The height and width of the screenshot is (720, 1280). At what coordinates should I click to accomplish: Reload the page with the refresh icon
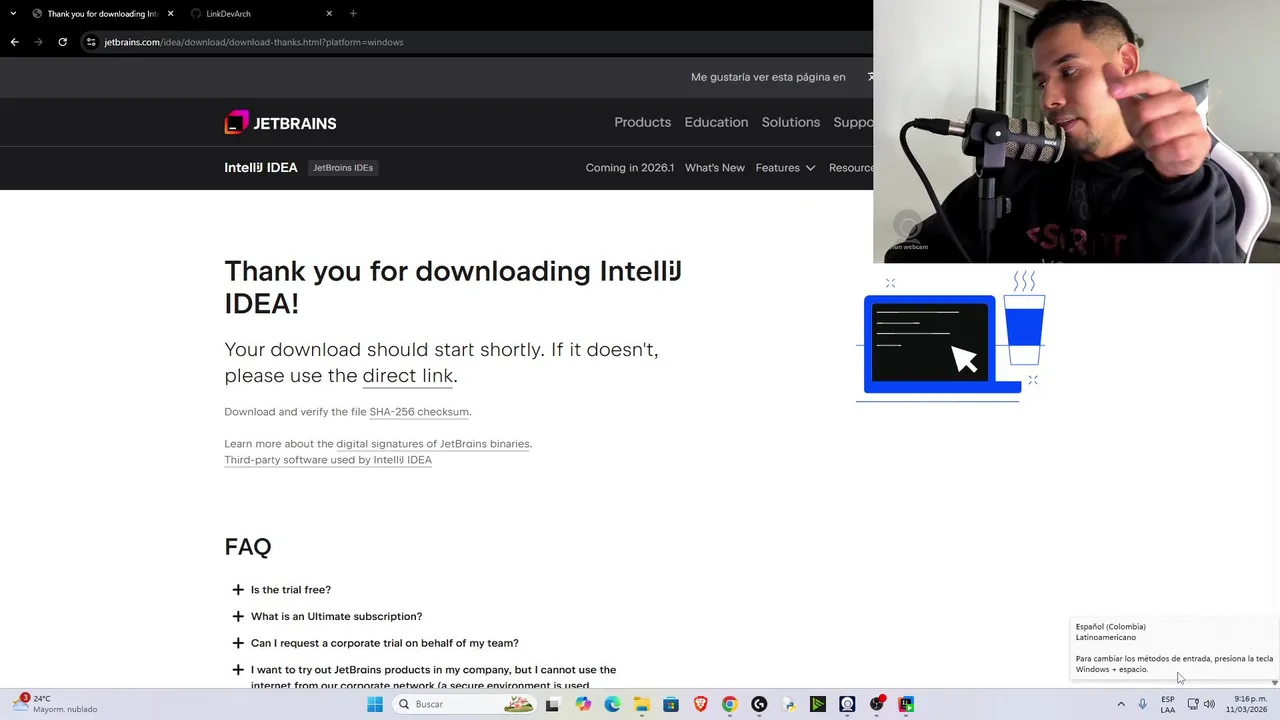[62, 42]
